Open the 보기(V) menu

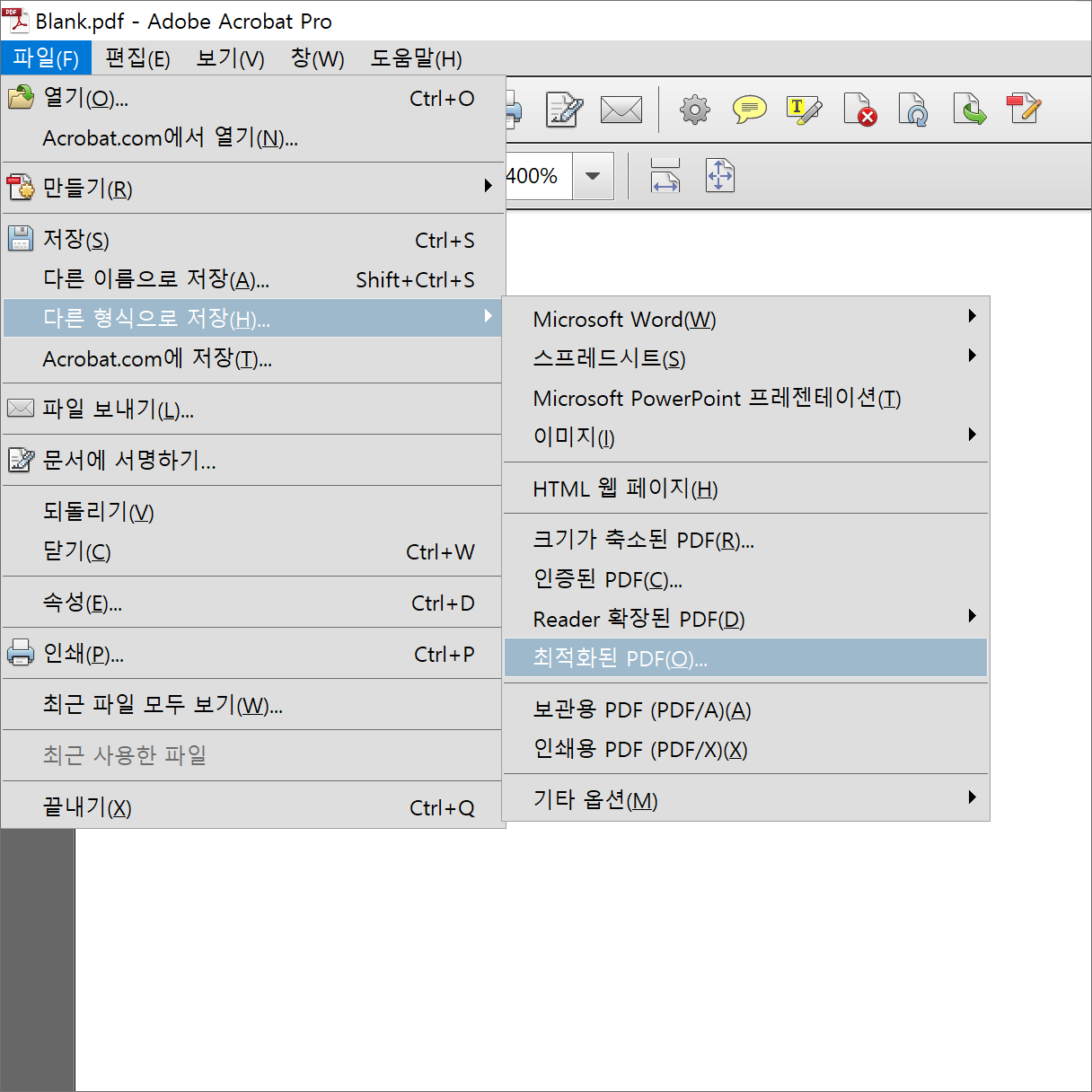pos(231,58)
